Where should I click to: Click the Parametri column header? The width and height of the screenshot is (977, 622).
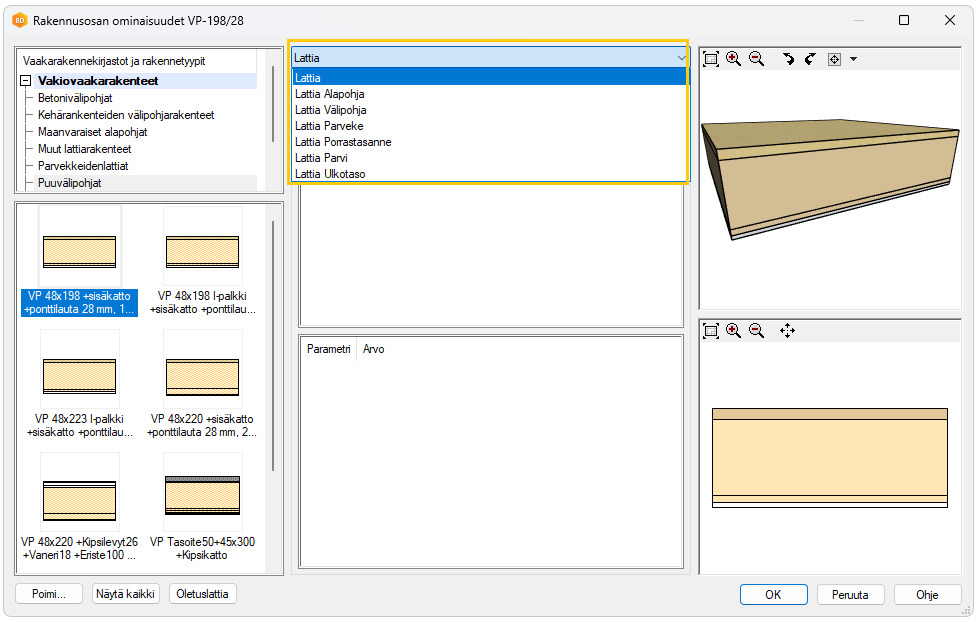(328, 349)
